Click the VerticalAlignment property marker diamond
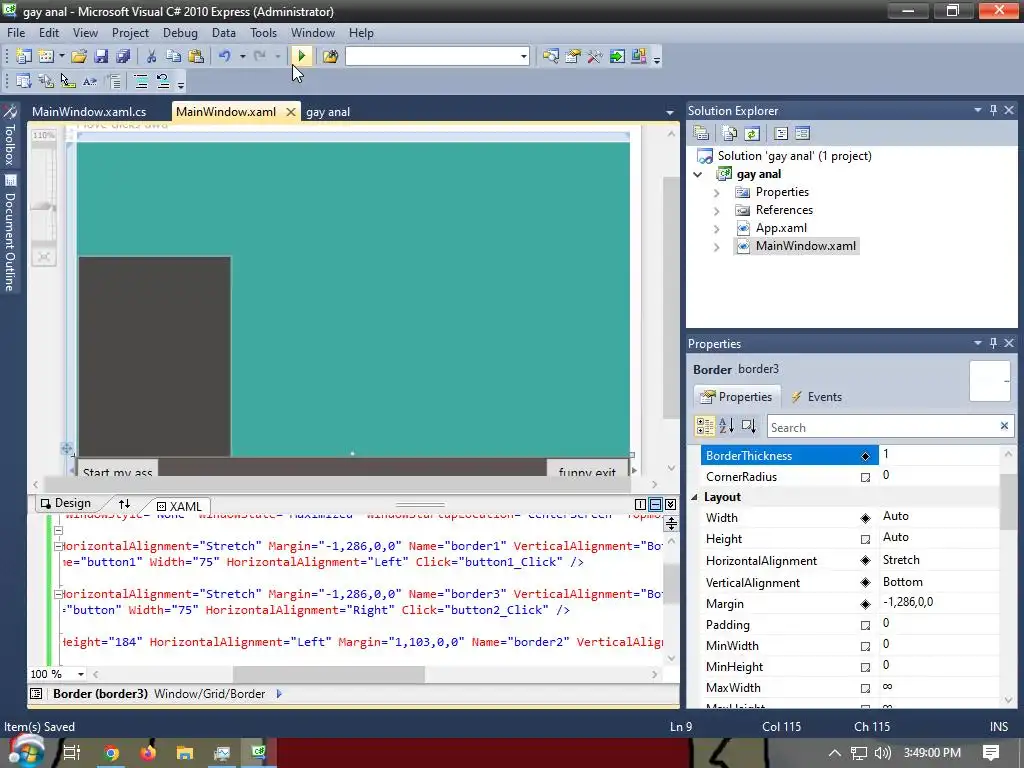Screen dimensions: 1024x768 click(865, 583)
